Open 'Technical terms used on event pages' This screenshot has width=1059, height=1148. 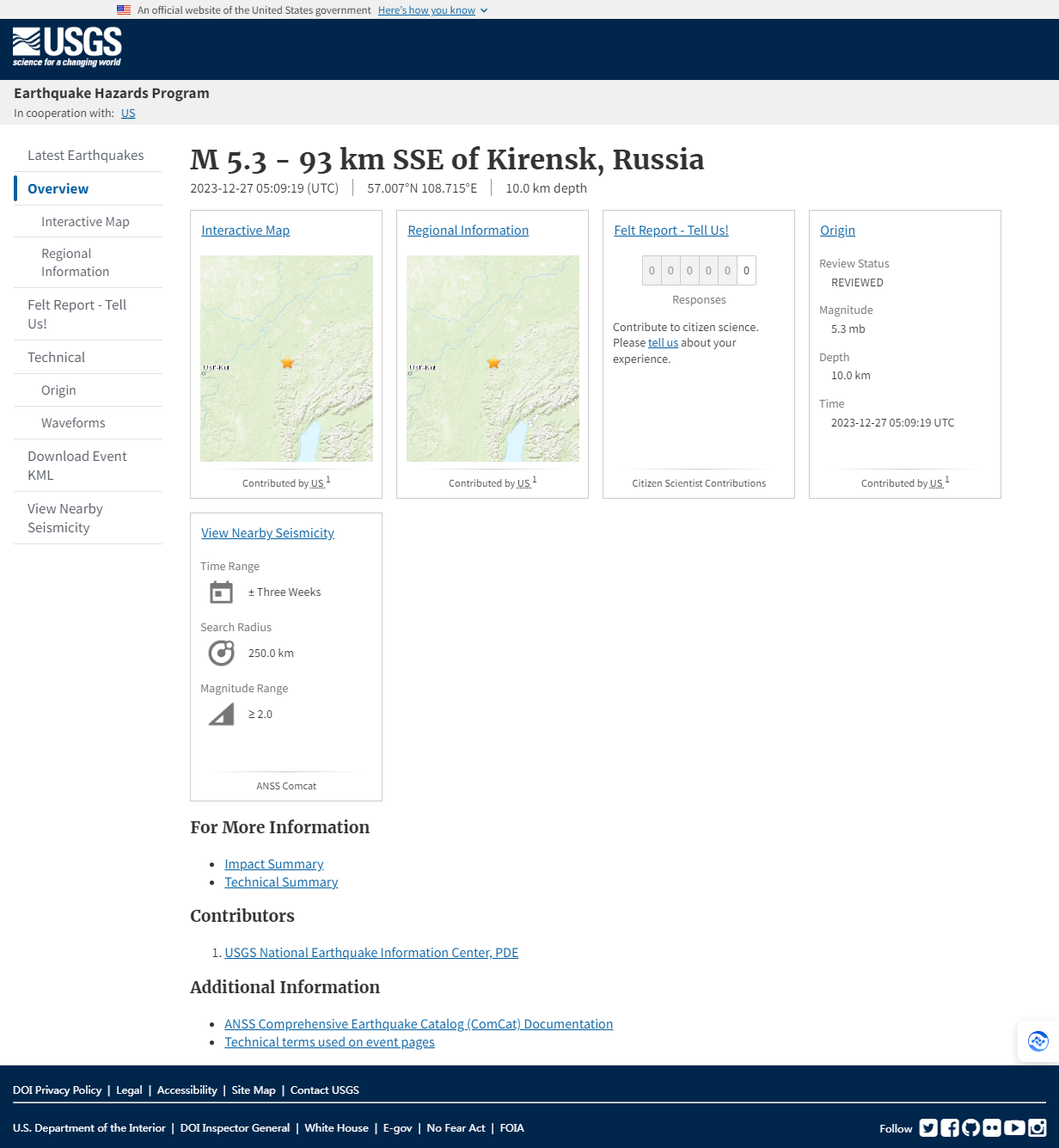(x=329, y=1042)
